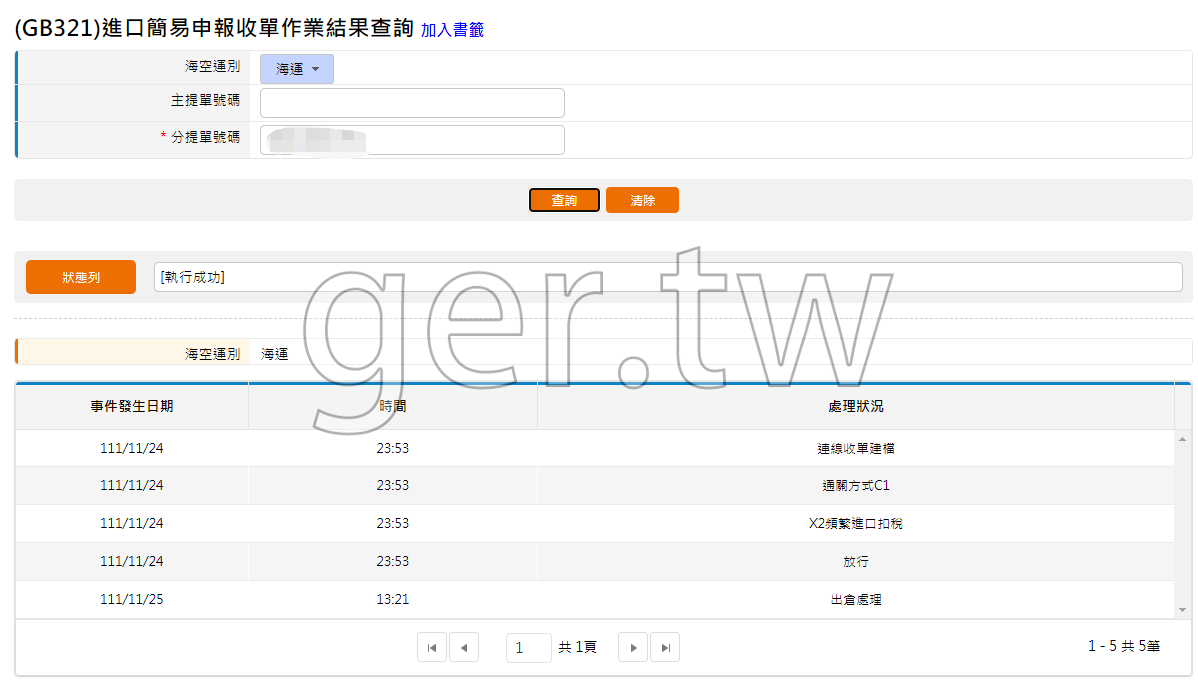Click the 分提單號碼 input field
This screenshot has width=1198, height=682.
pyautogui.click(x=413, y=140)
